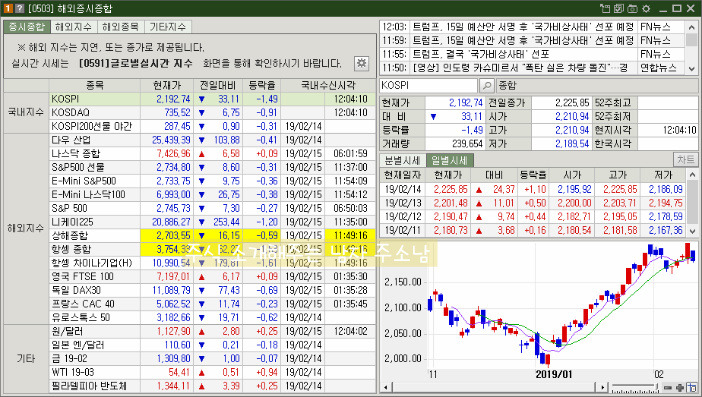
Task: Click the daily quotes scroll down arrow
Action: pos(692,231)
